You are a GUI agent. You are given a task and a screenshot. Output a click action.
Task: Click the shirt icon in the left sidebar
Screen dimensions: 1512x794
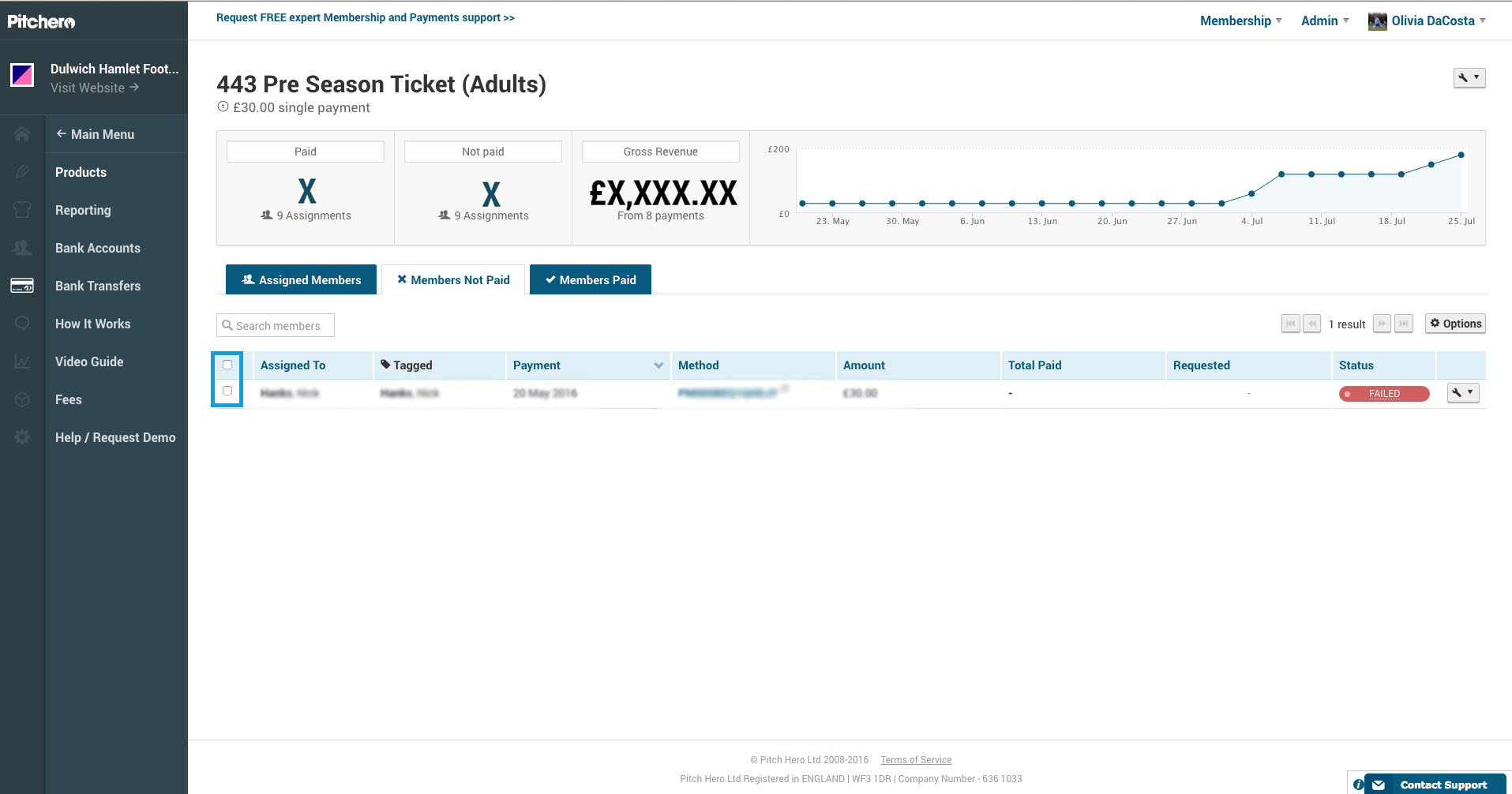tap(22, 210)
